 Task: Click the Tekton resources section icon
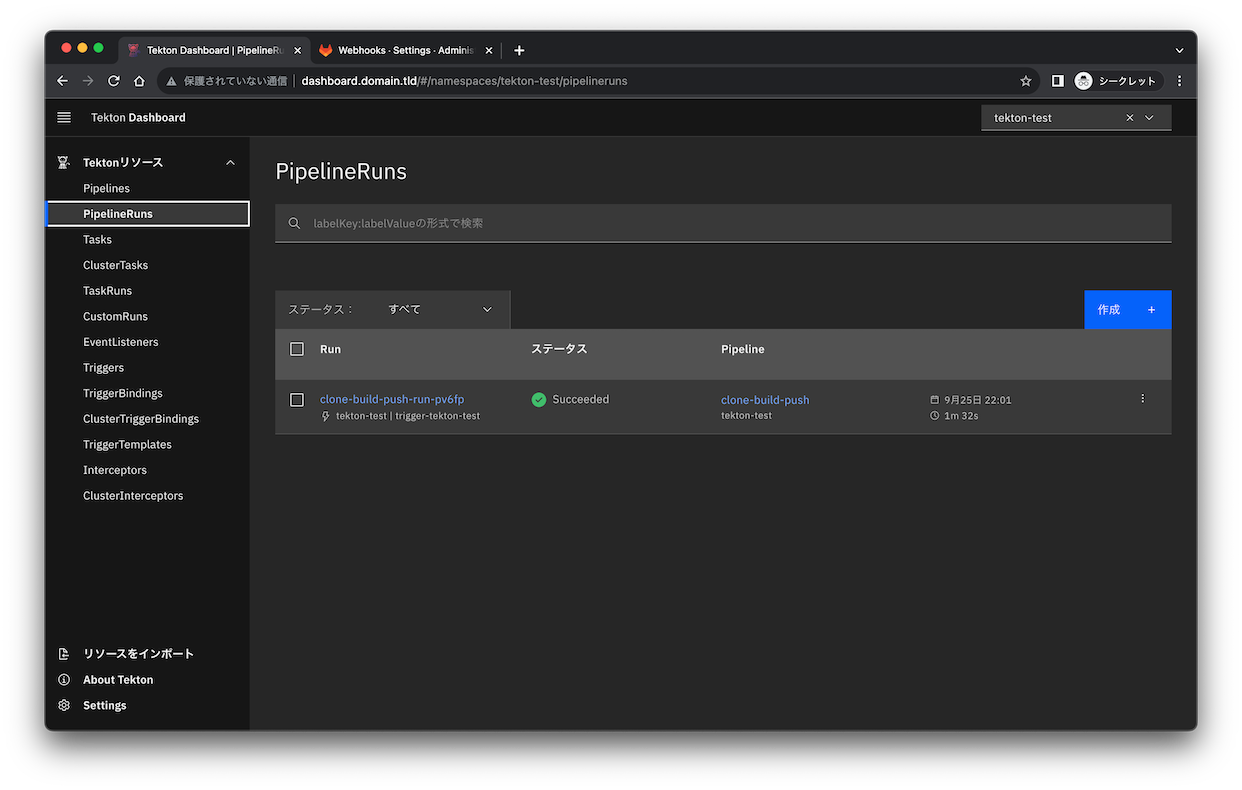(64, 162)
